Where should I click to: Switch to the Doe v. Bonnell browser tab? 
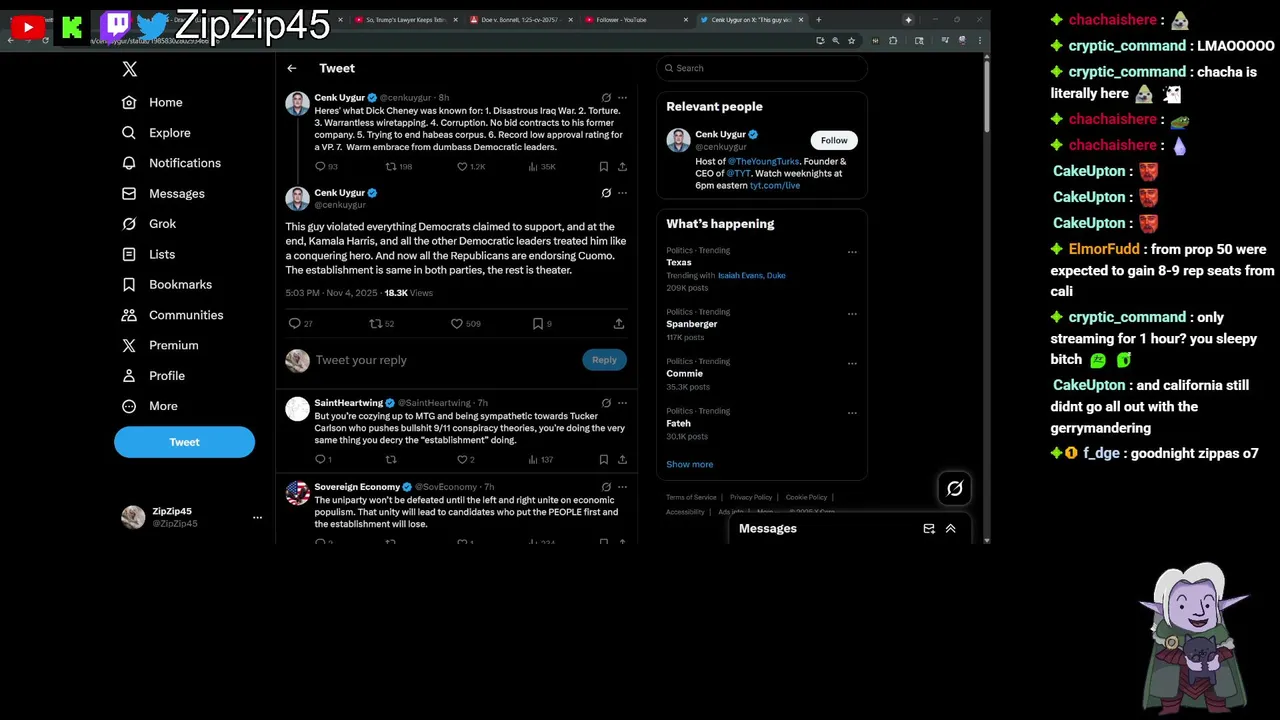(523, 20)
